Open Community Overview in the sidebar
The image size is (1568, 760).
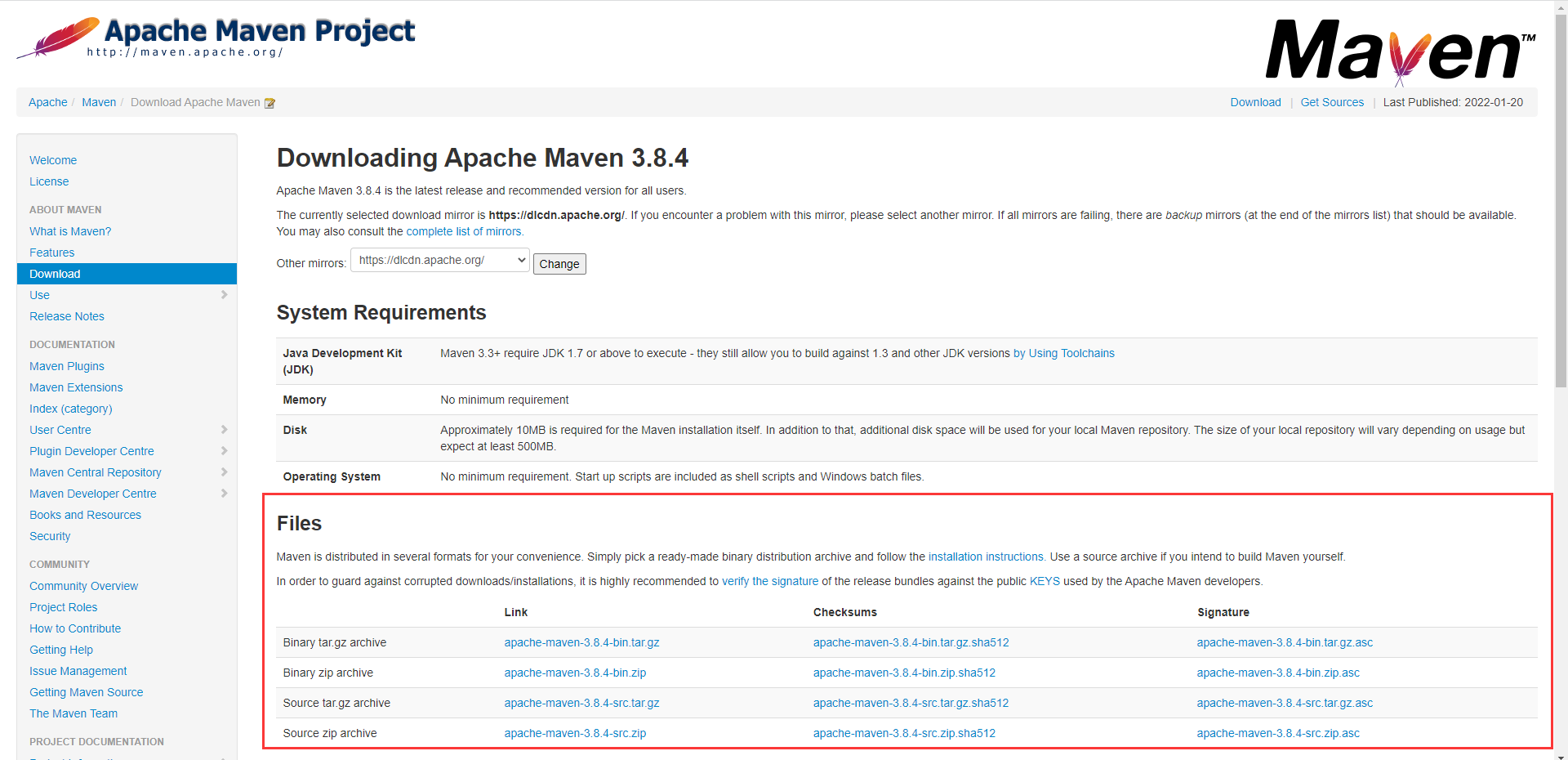pyautogui.click(x=84, y=586)
